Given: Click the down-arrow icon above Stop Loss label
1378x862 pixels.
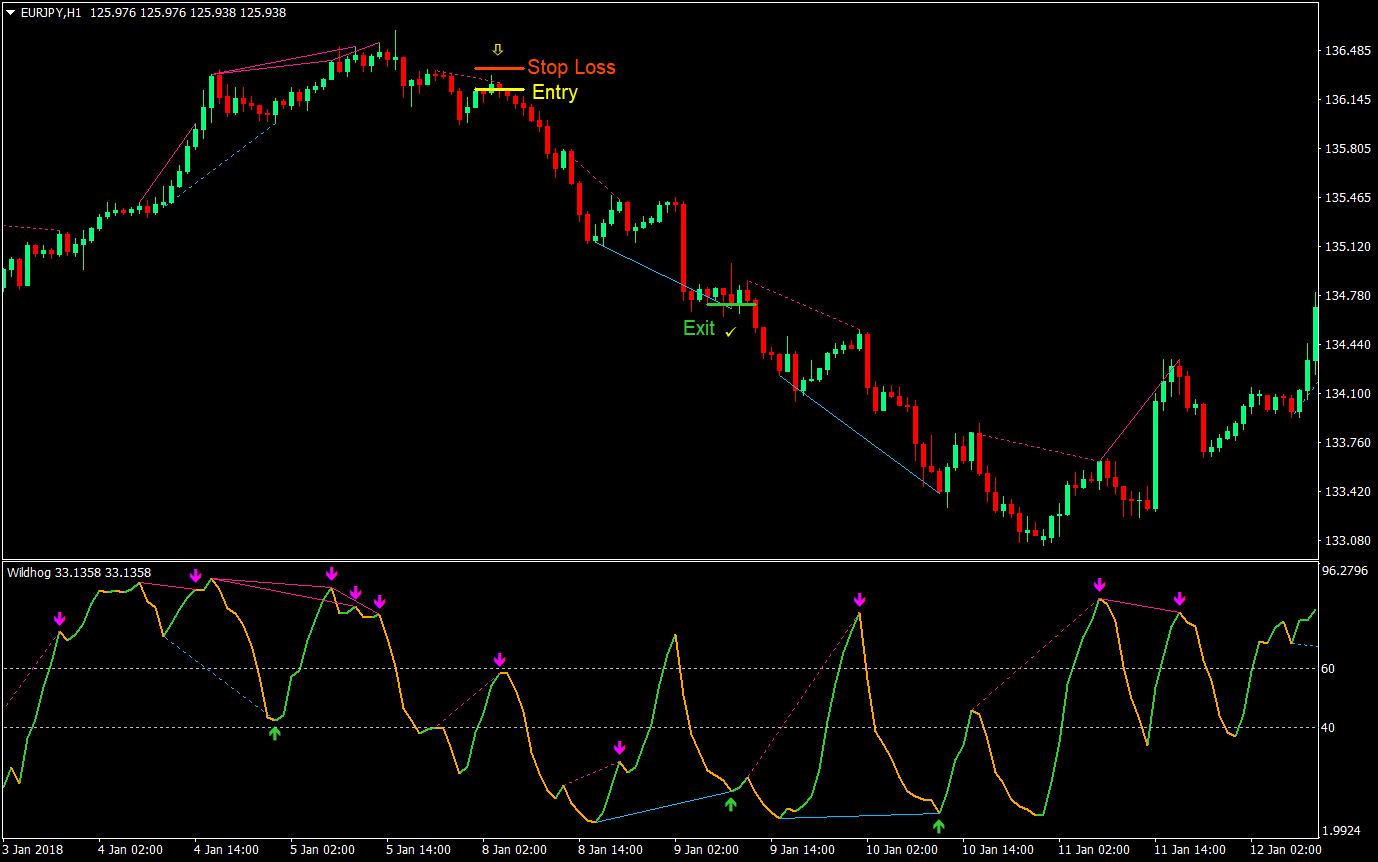Looking at the screenshot, I should (497, 48).
